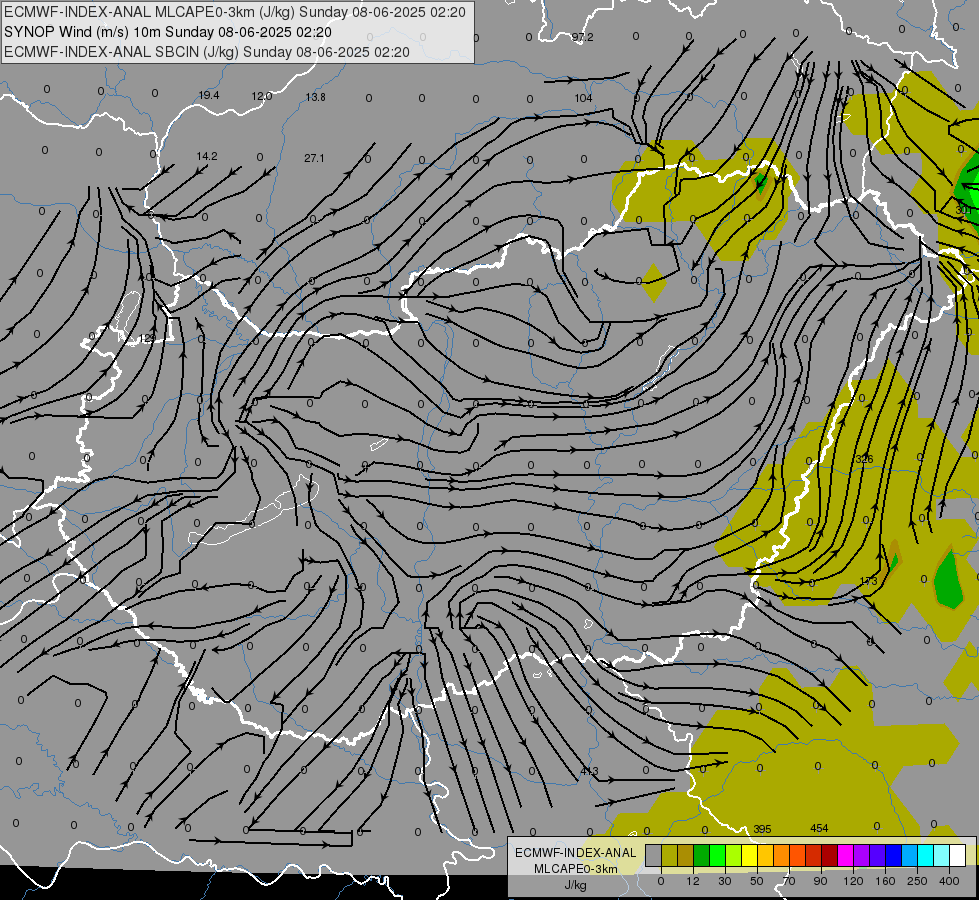Screen dimensions: 979x900
Task: Click the bright green legend swatch
Action: [x=717, y=855]
